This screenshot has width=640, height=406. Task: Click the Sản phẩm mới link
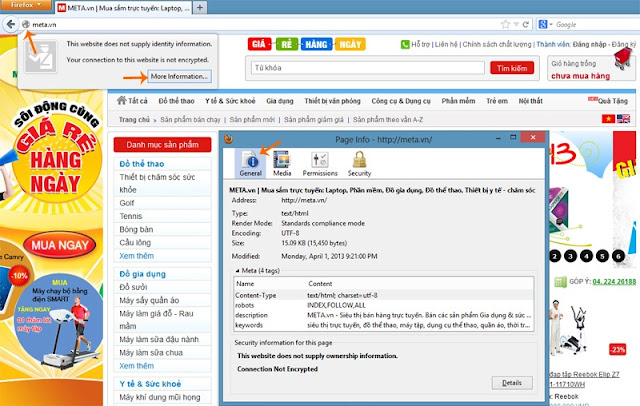(252, 120)
